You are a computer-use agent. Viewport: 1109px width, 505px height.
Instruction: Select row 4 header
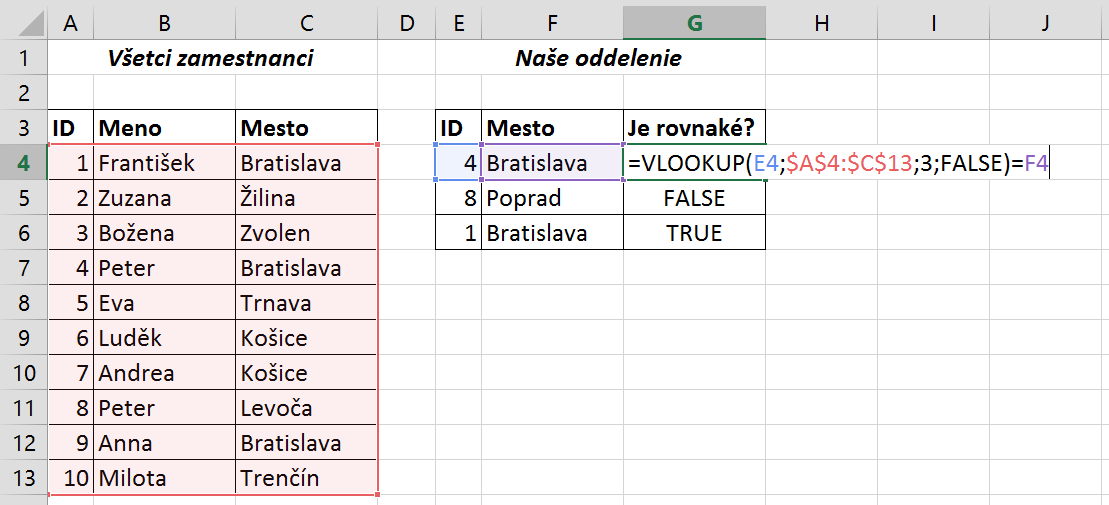pos(24,163)
